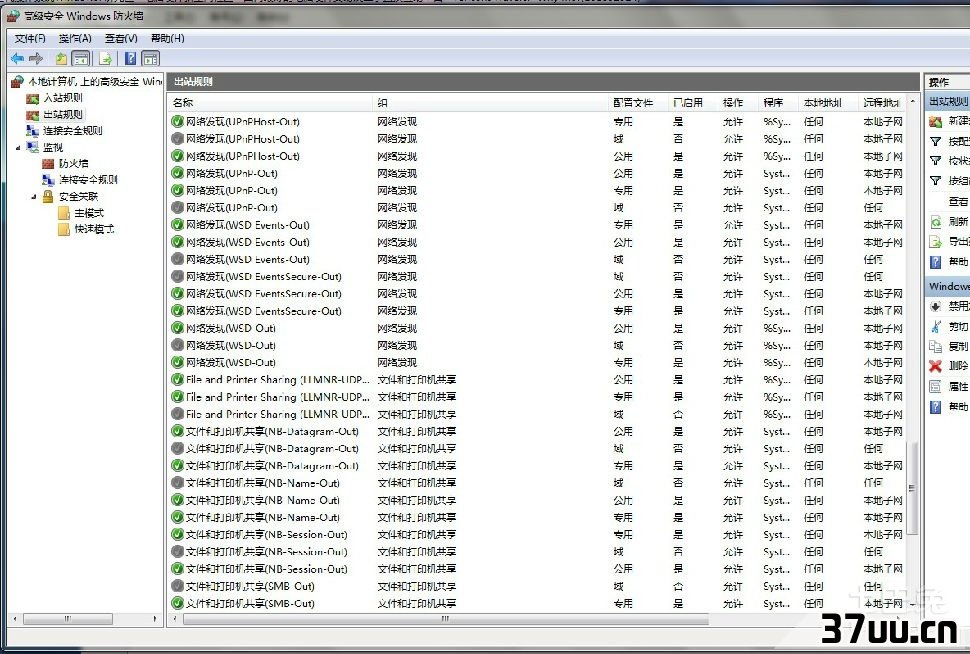Collapse the 安全关联 tree node arrow
Image resolution: width=970 pixels, height=654 pixels.
click(34, 197)
